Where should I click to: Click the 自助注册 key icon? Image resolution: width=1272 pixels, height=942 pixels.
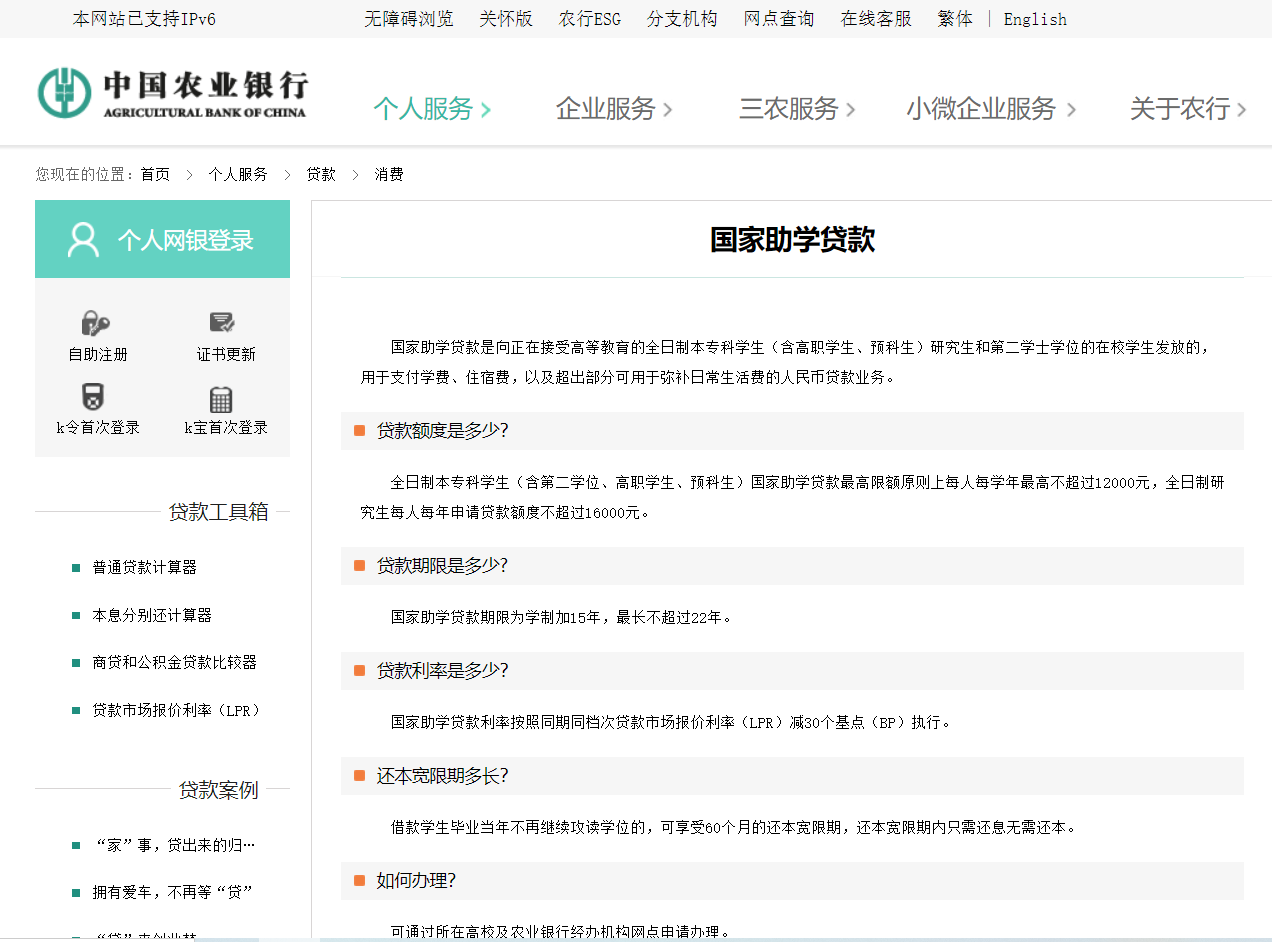click(x=96, y=323)
